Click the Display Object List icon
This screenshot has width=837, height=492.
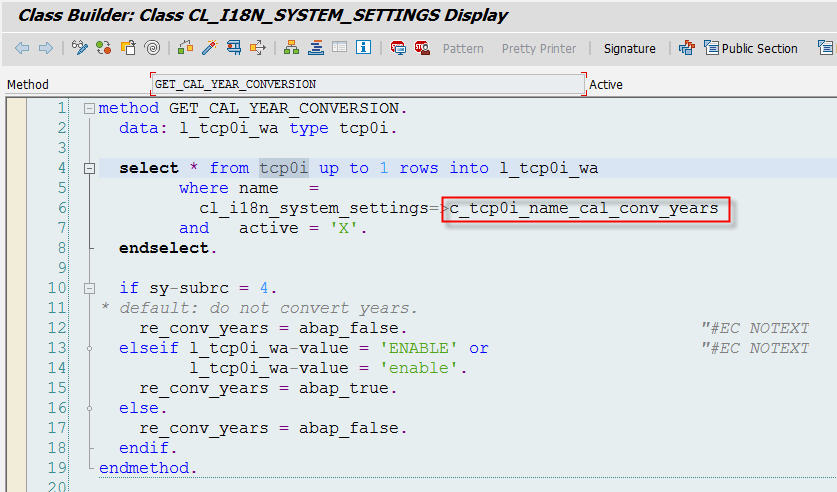point(258,48)
